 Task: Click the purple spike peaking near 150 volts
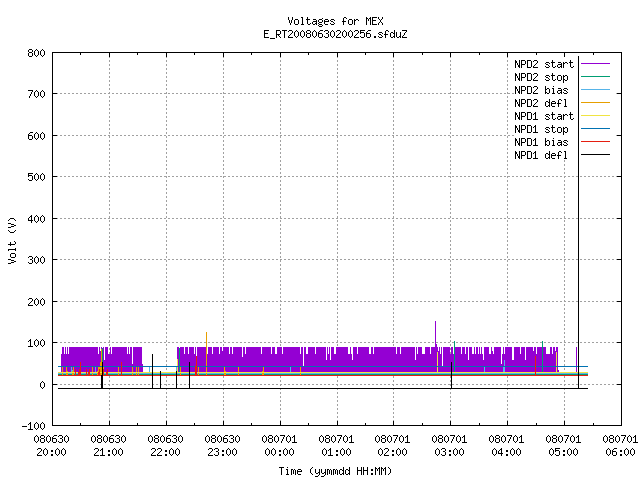[436, 333]
